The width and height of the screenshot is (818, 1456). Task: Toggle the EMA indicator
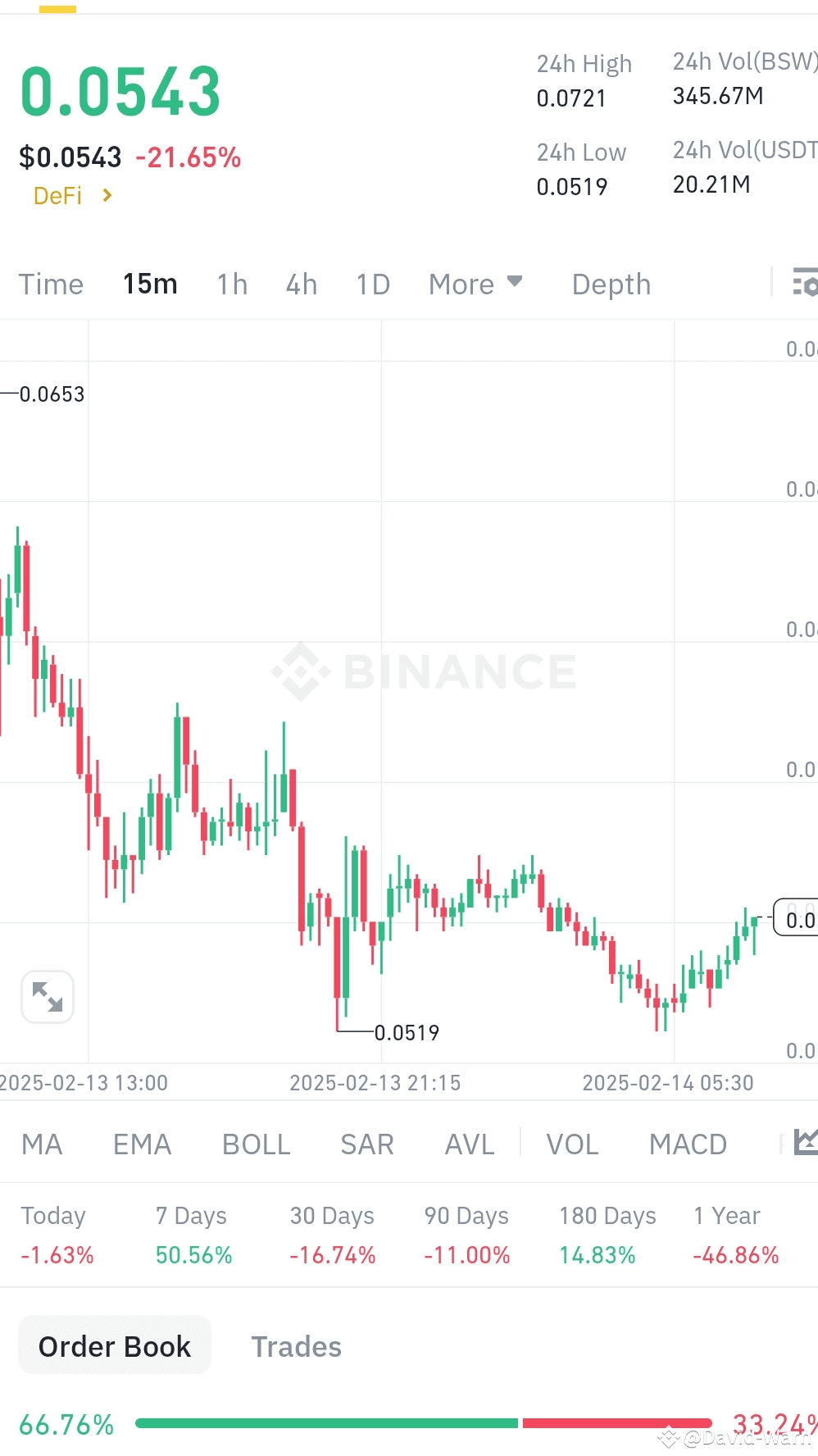pyautogui.click(x=141, y=1143)
